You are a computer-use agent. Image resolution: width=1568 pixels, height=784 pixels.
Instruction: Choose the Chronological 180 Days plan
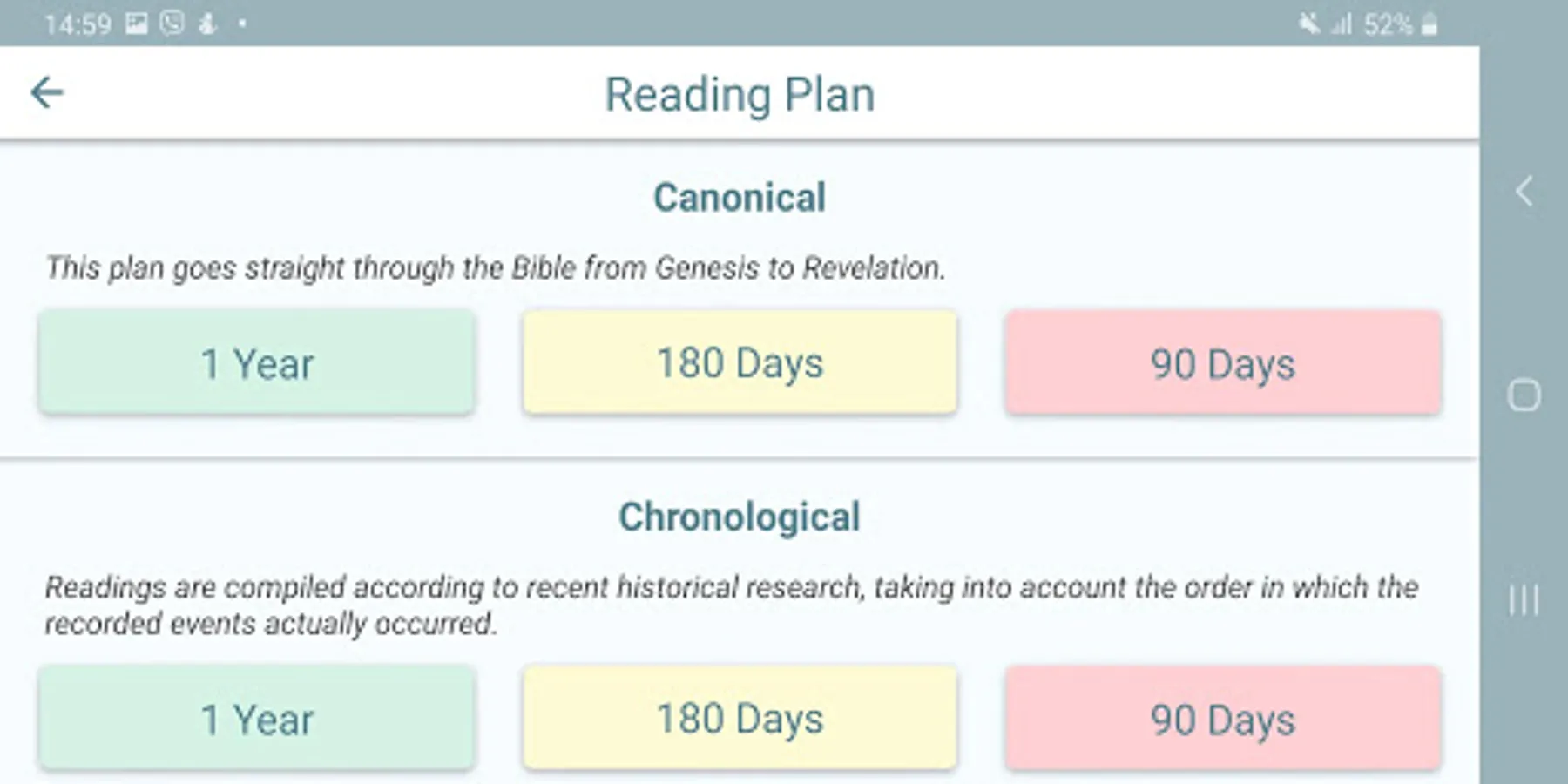pos(740,719)
